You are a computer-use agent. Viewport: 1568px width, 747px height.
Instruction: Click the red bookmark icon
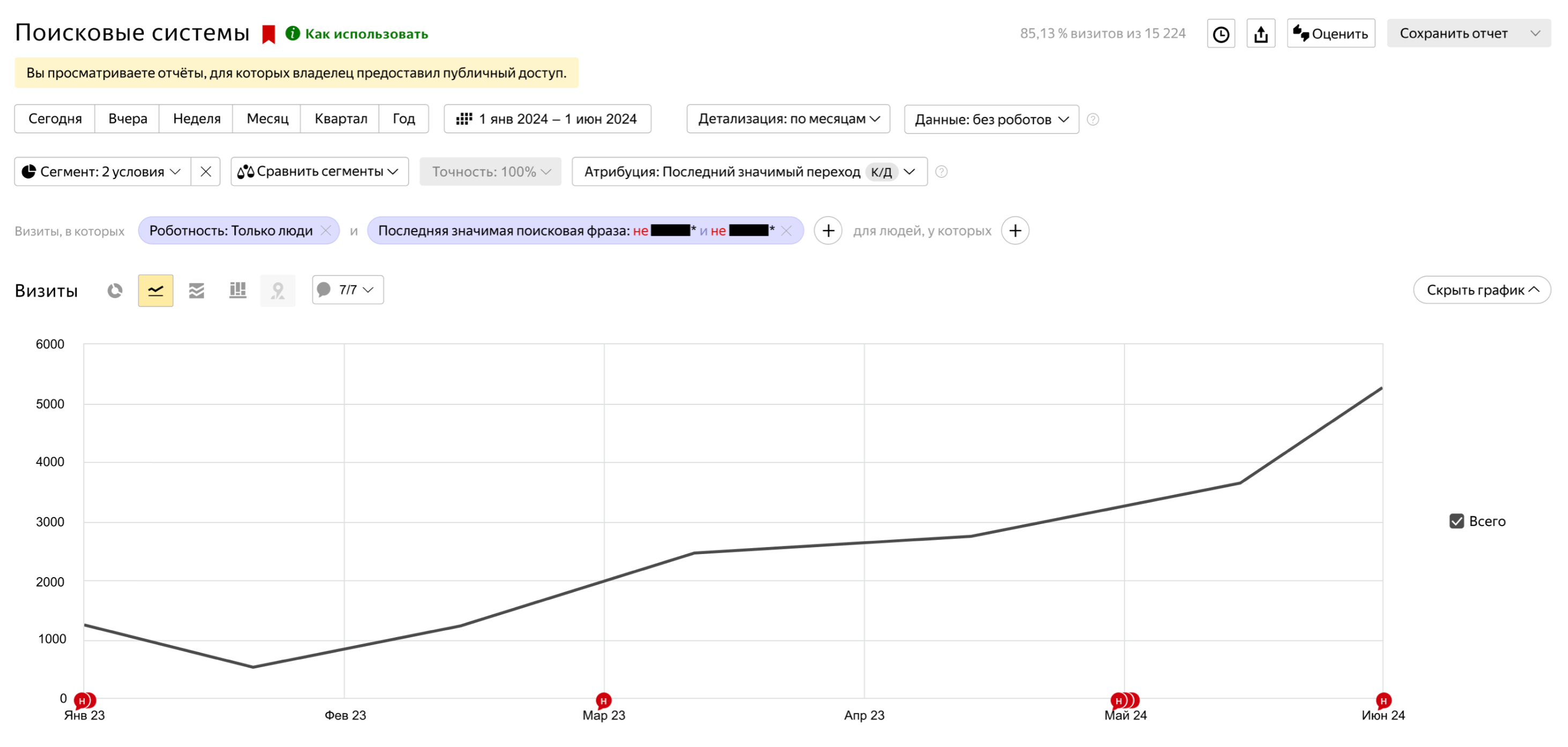click(269, 34)
